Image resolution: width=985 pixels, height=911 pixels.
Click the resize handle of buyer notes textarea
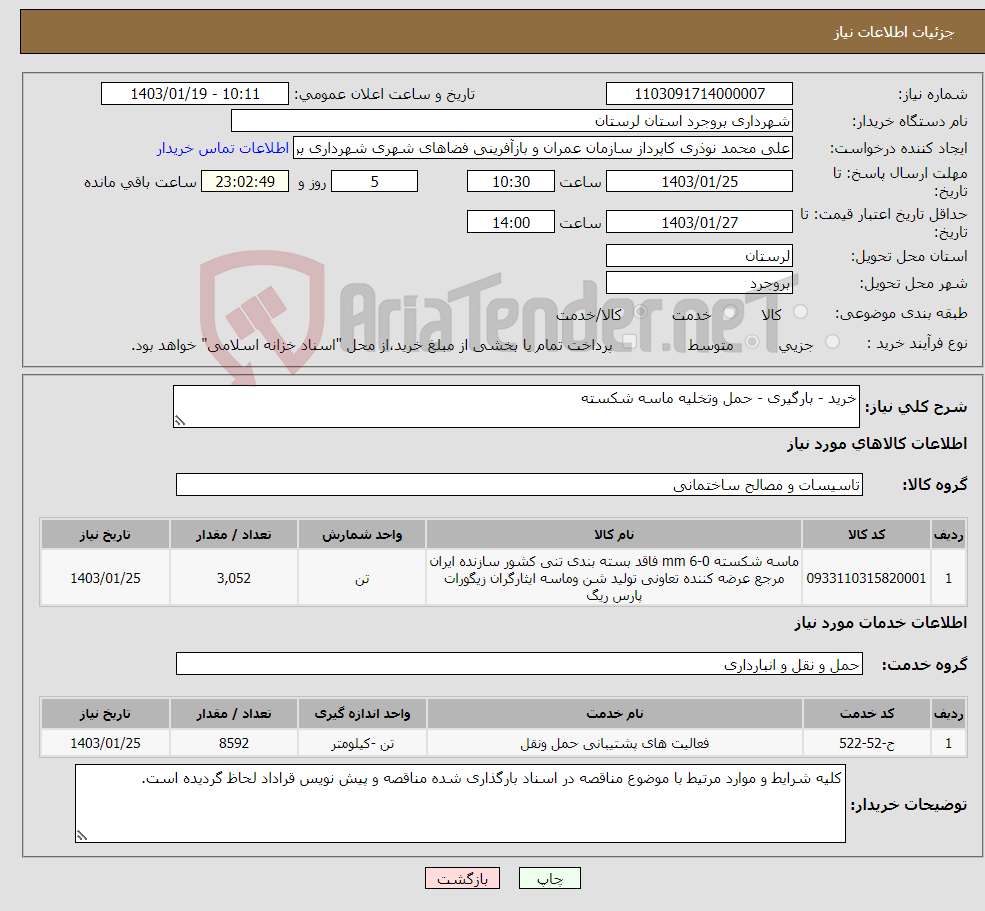[x=82, y=836]
